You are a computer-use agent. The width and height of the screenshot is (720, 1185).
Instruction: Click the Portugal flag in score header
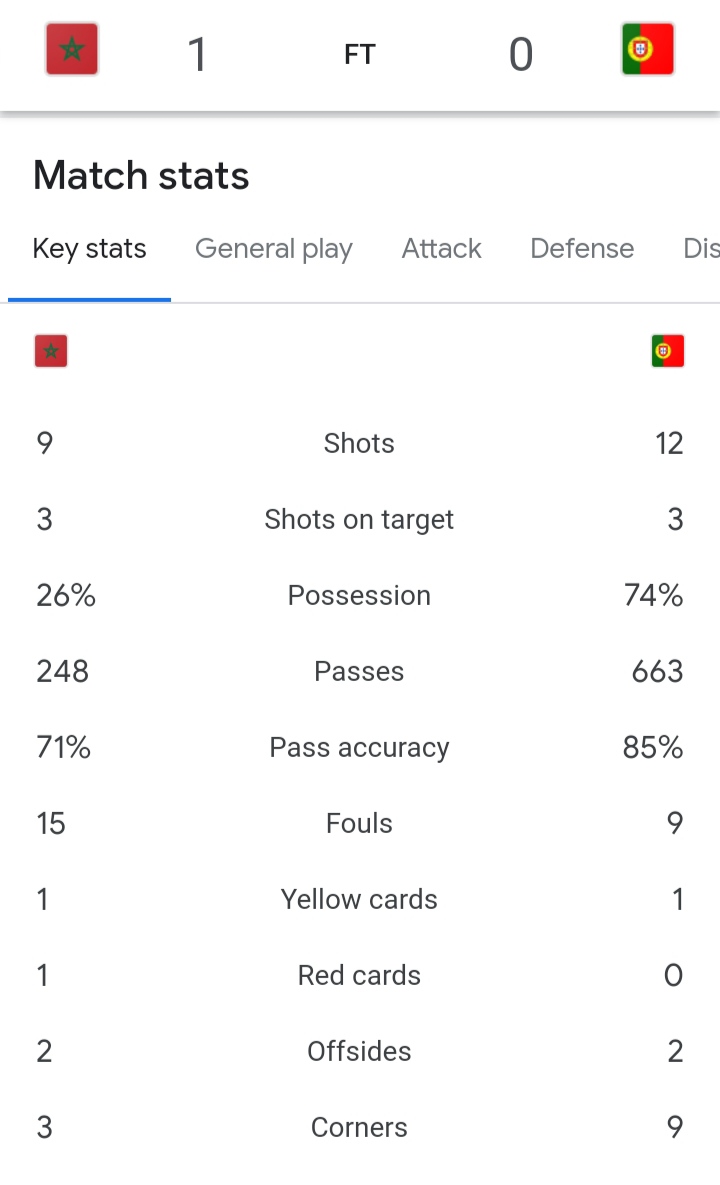tap(647, 49)
